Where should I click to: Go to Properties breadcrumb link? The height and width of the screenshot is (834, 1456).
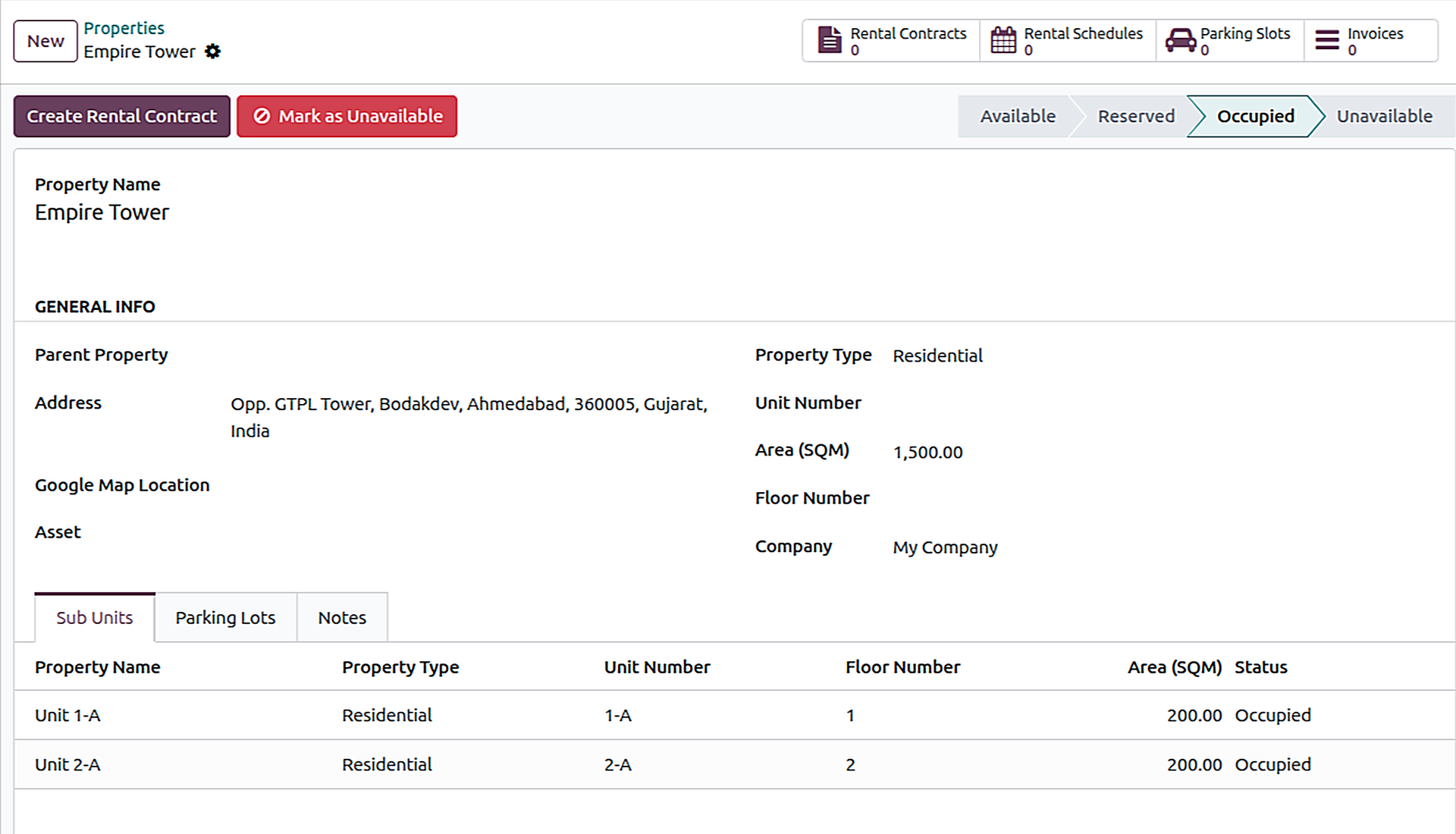pyautogui.click(x=124, y=28)
